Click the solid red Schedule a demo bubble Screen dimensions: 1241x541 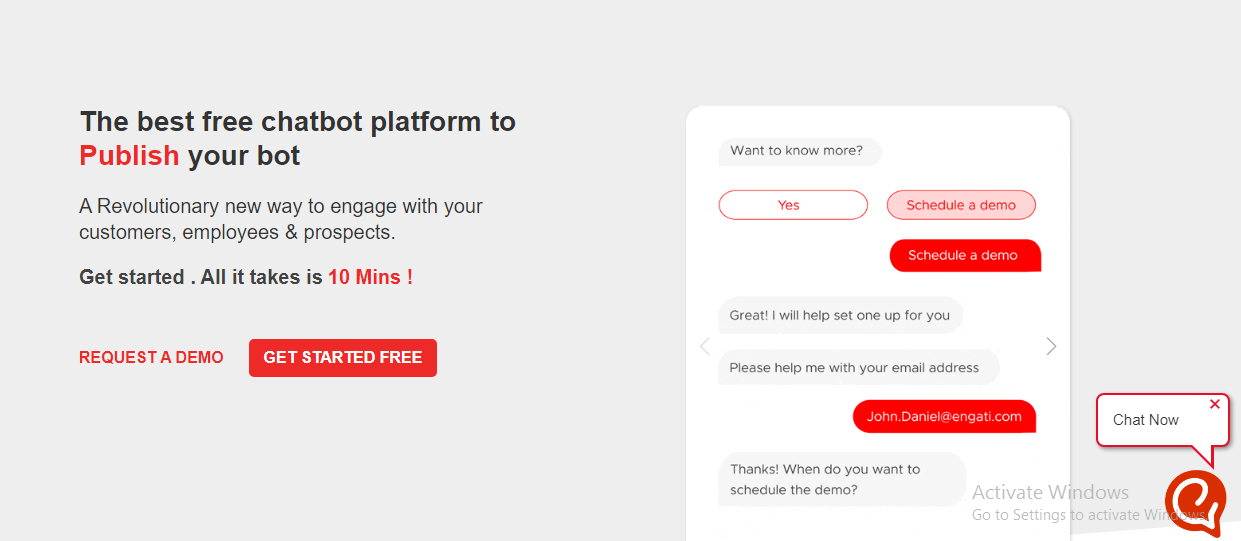964,255
